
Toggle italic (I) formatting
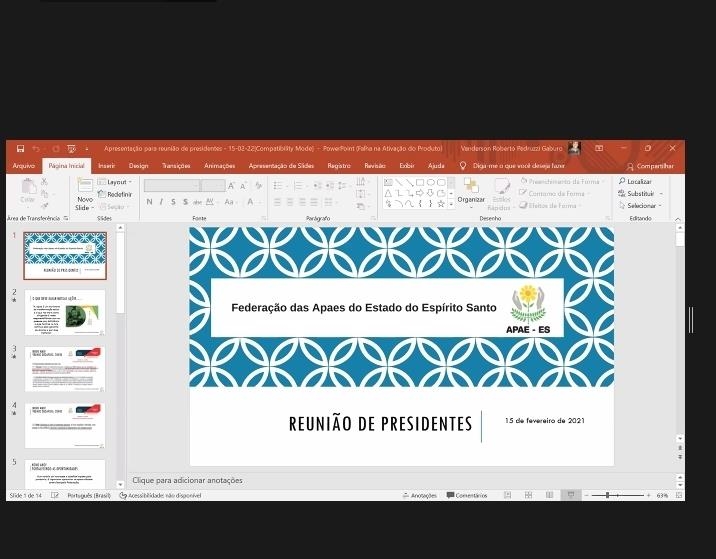[161, 202]
